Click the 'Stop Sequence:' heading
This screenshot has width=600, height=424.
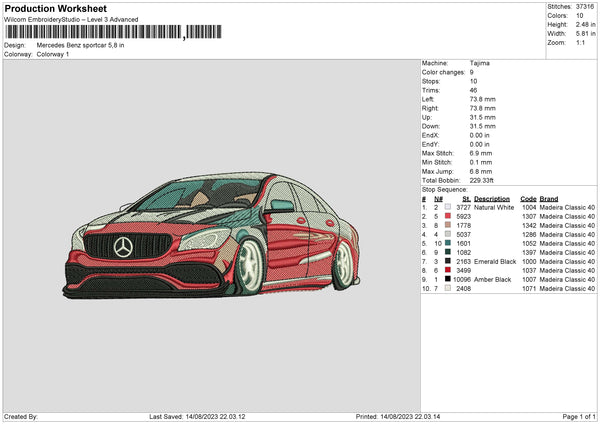(x=445, y=190)
